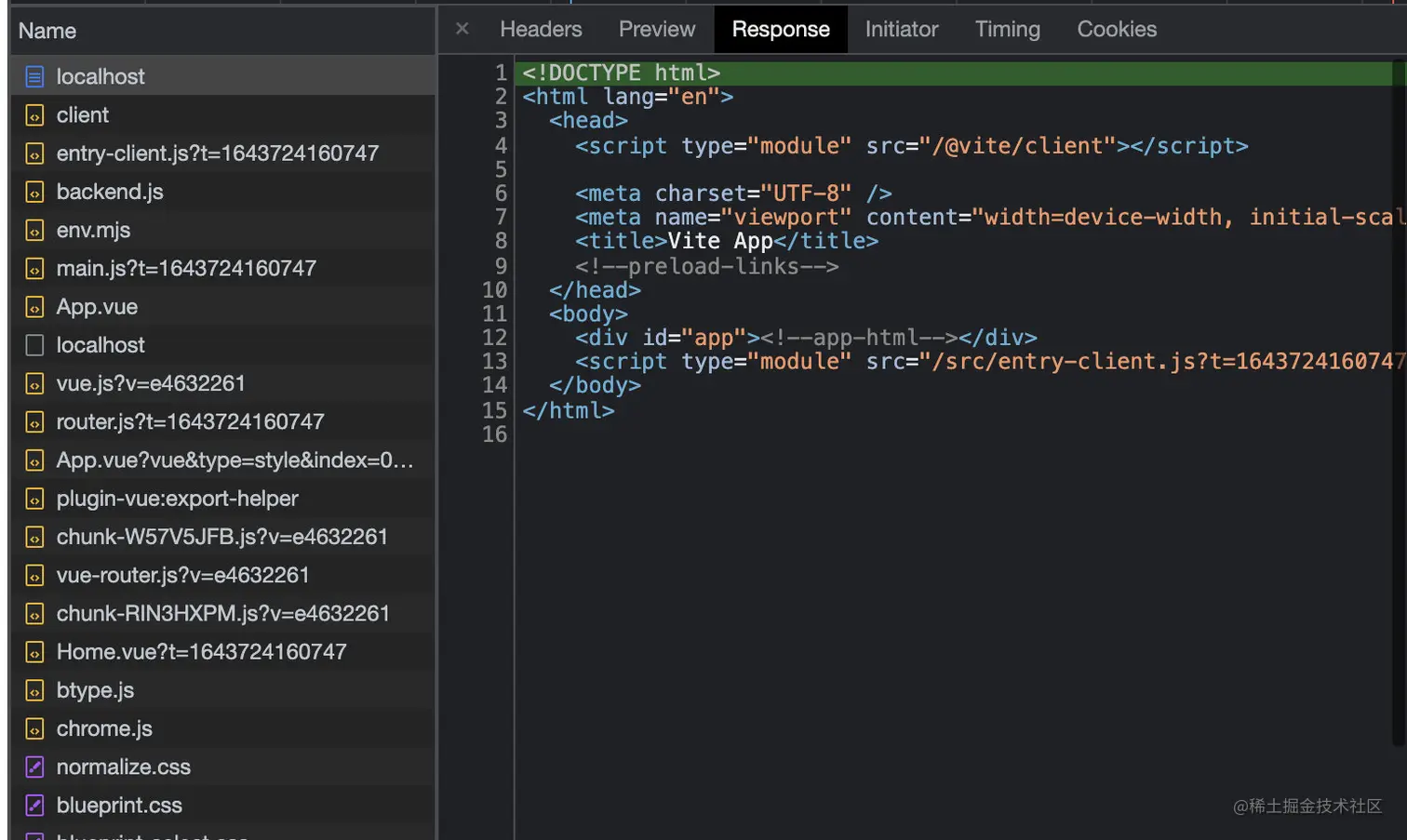
Task: Click the meta charset="UTF-8" line
Action: (733, 193)
